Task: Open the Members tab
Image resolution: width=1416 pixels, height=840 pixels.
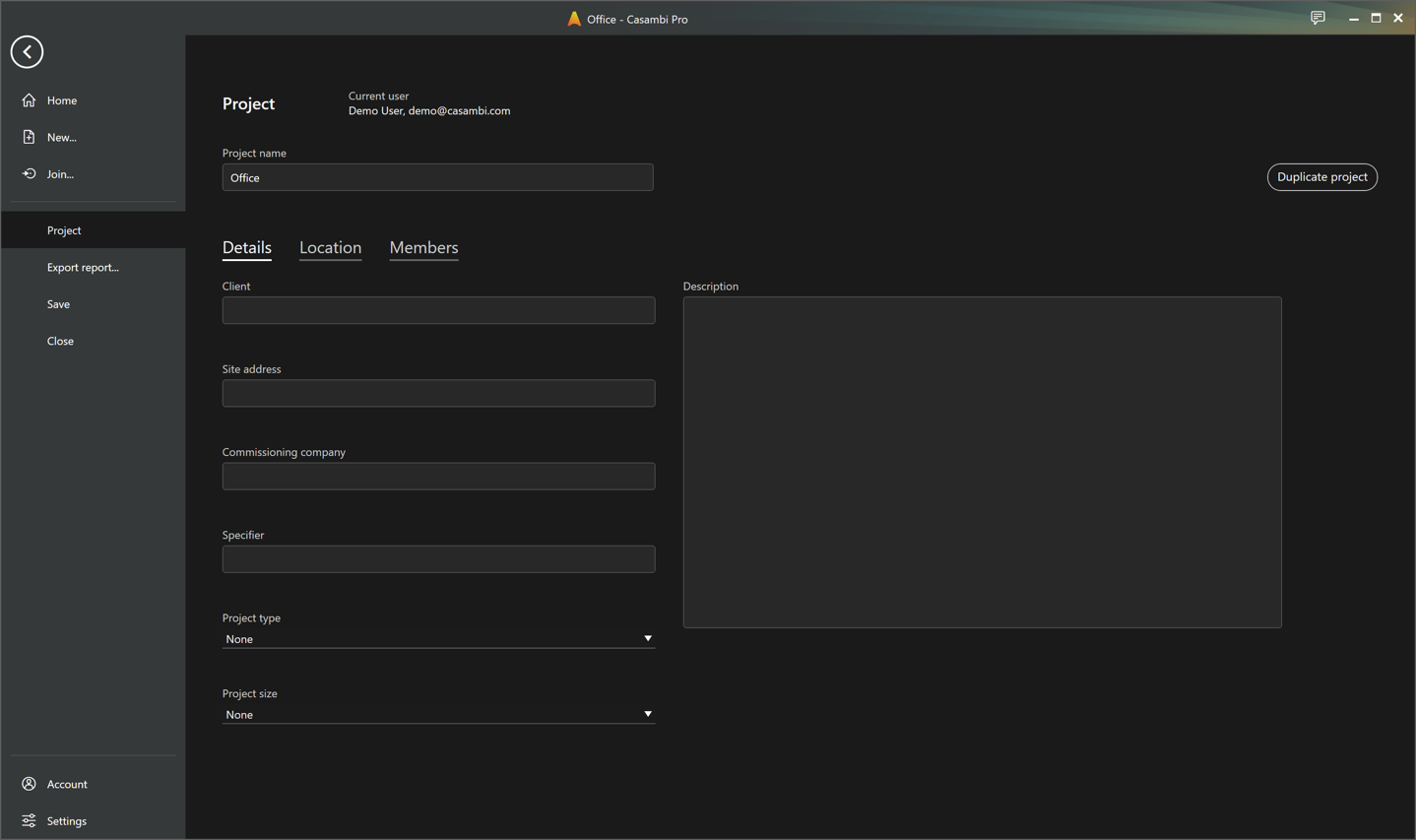Action: pos(423,247)
